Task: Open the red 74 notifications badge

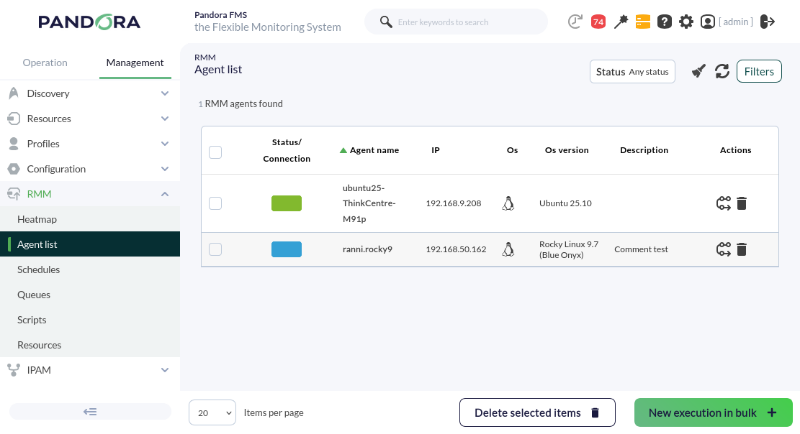Action: (598, 21)
